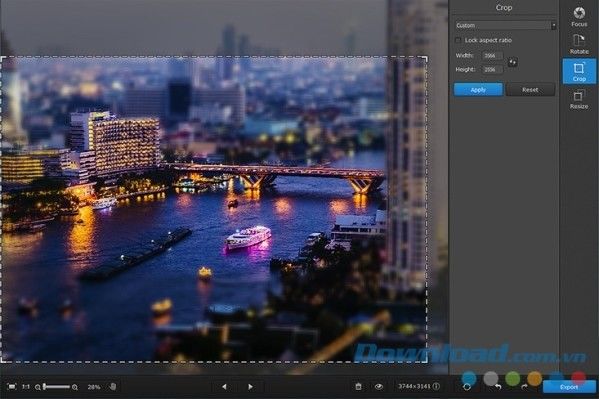This screenshot has height=399, width=599.
Task: Click the fit-to-screen icon
Action: 12,387
